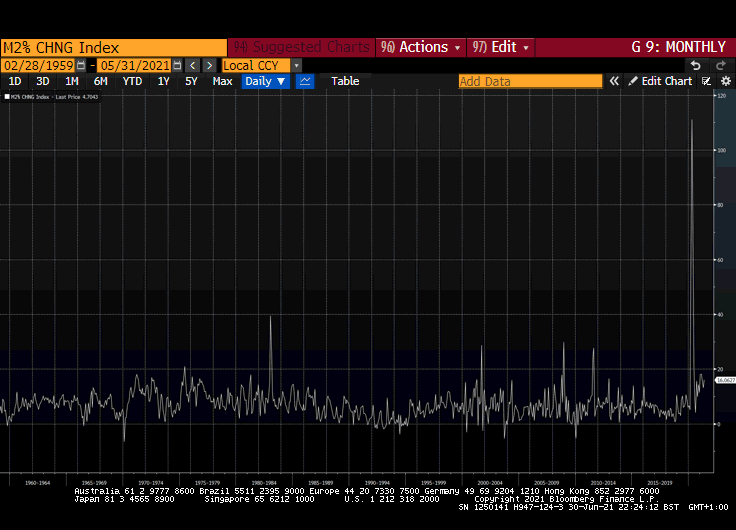This screenshot has width=736, height=530.
Task: Open the end date calendar picker
Action: click(x=177, y=65)
